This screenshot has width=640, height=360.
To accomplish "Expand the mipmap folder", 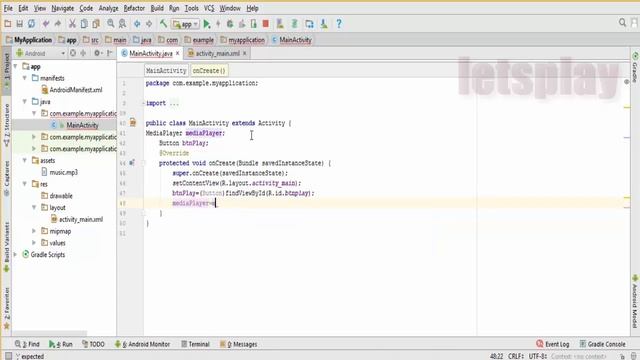I will click(x=34, y=231).
